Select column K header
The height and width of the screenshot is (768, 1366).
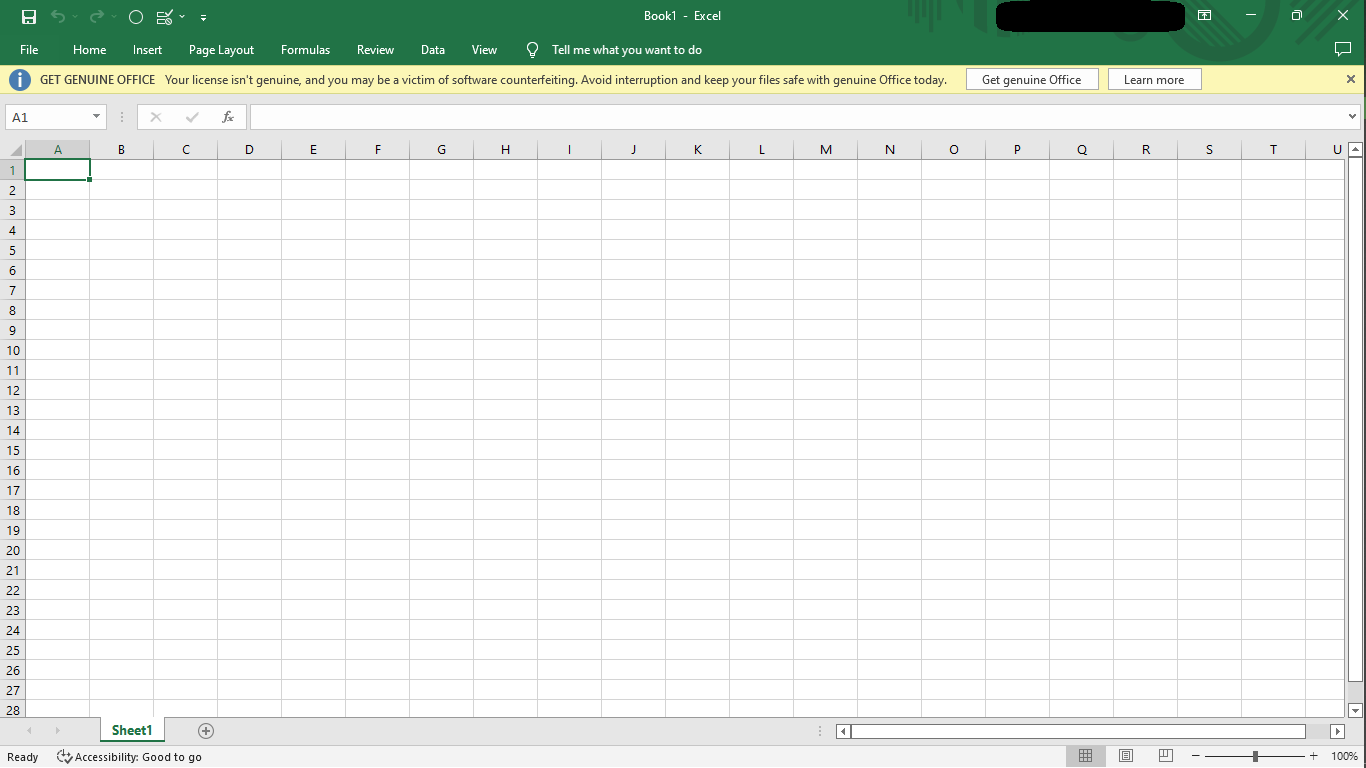coord(697,150)
